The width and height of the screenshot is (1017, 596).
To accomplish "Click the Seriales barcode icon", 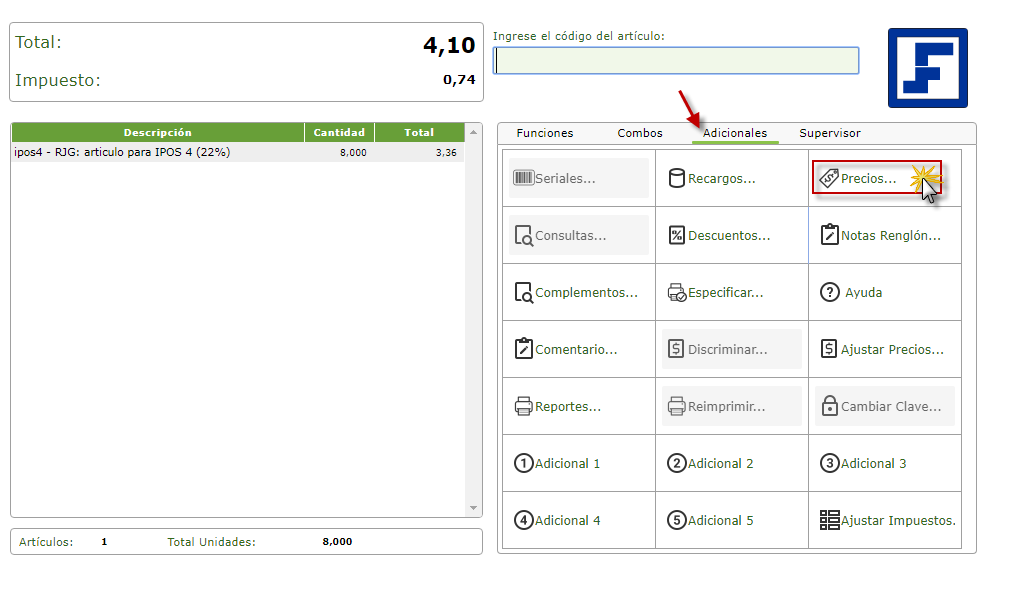I will point(523,178).
